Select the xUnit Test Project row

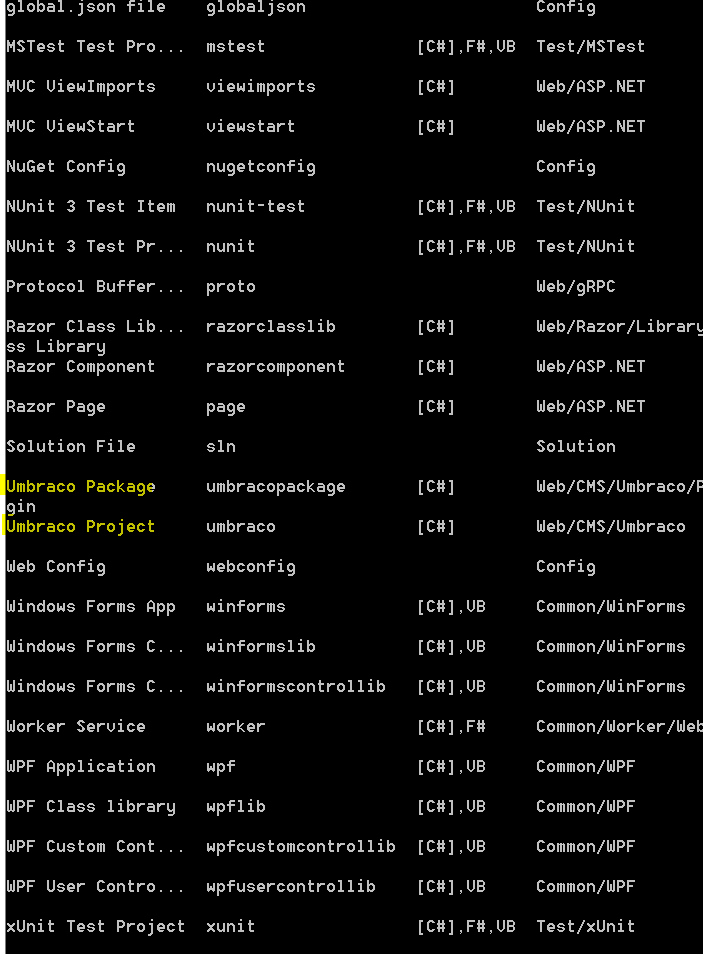tap(352, 927)
